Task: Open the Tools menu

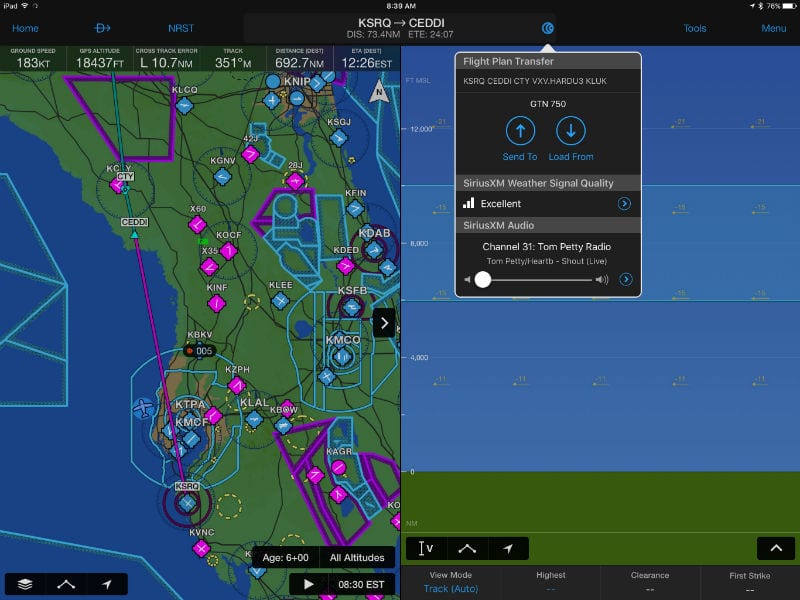Action: click(694, 28)
